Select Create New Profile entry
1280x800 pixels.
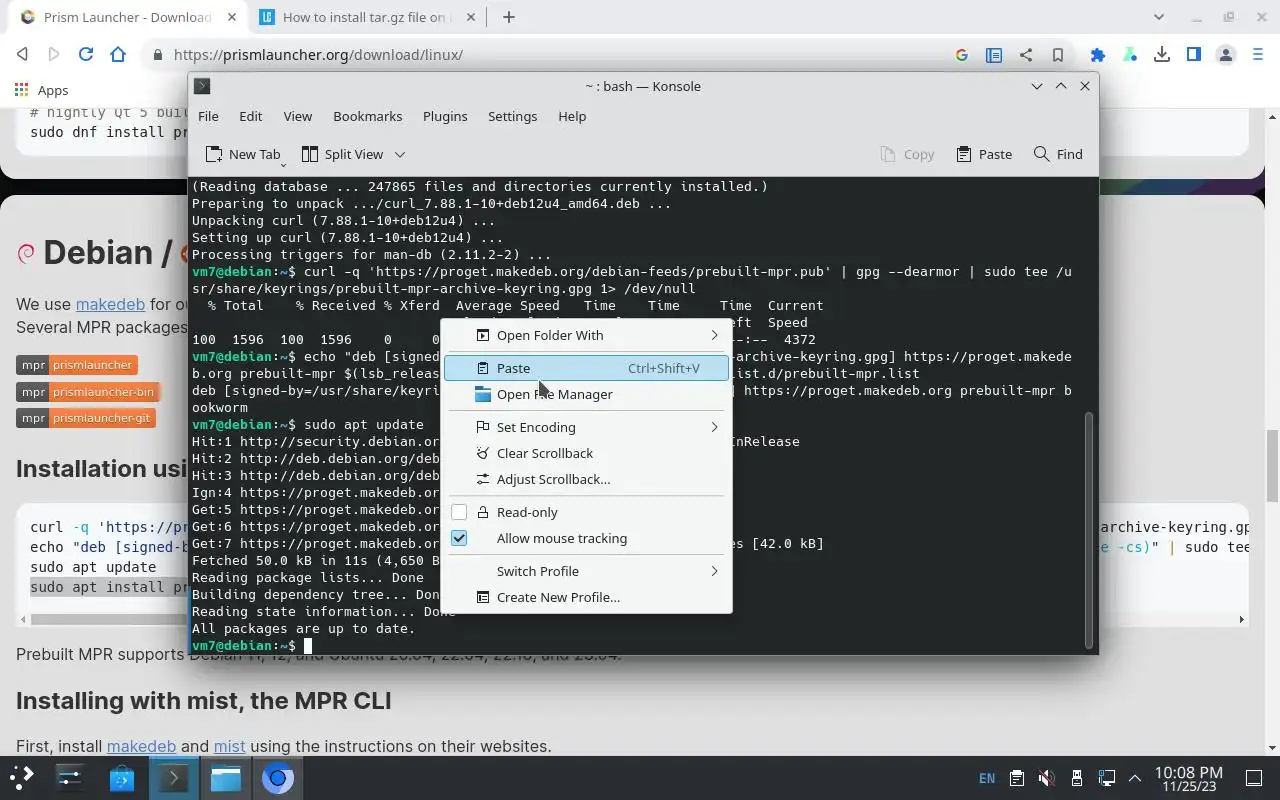(587, 597)
